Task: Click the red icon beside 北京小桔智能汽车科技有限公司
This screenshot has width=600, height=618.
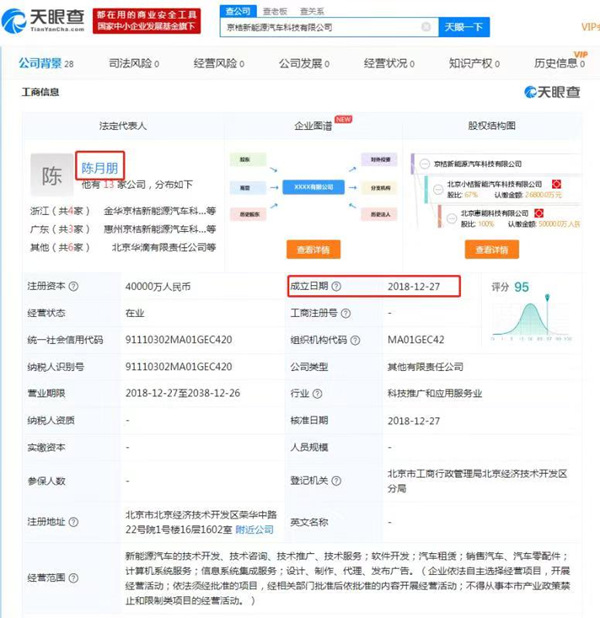Action: pos(556,184)
